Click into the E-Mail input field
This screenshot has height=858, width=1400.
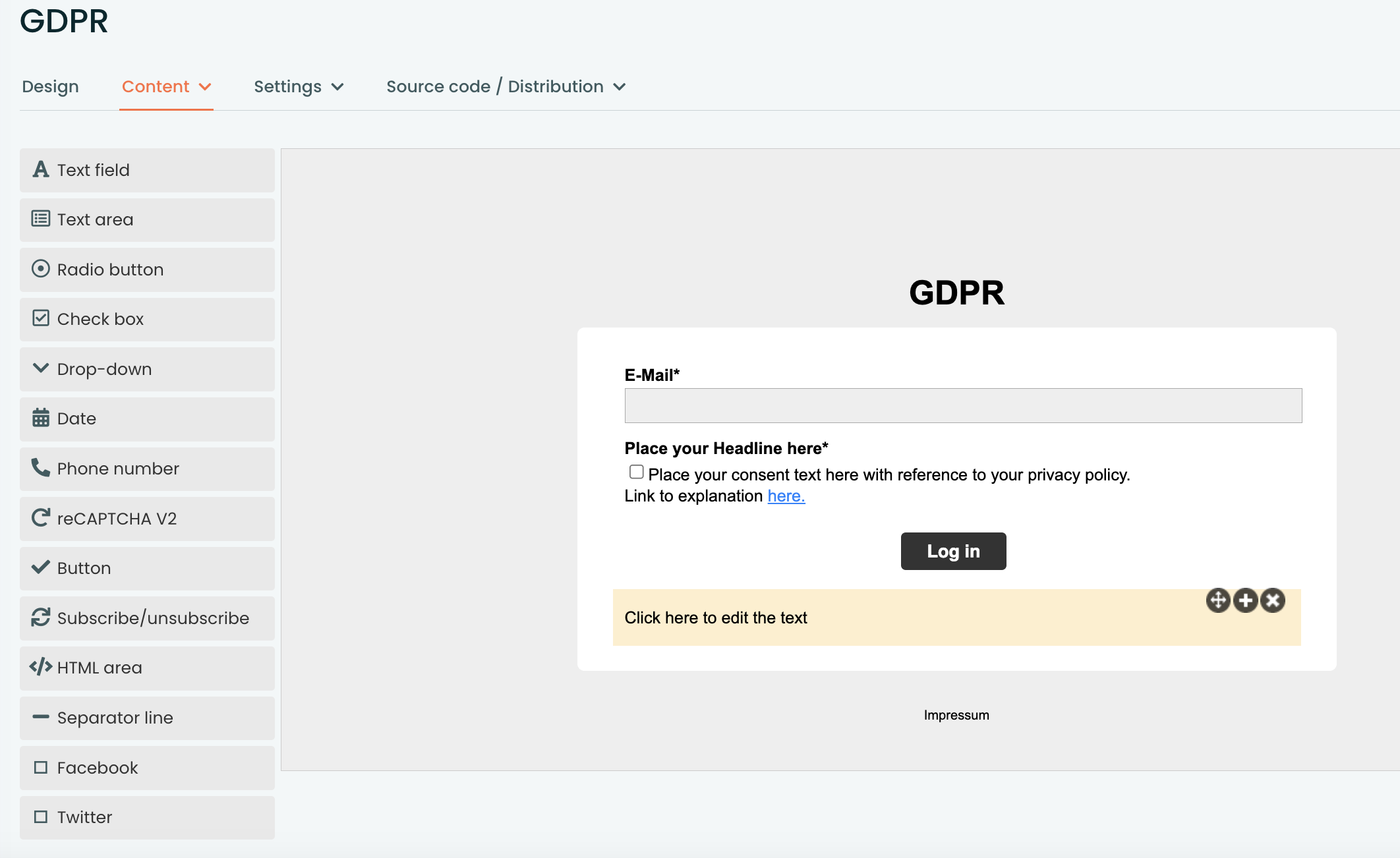coord(963,405)
